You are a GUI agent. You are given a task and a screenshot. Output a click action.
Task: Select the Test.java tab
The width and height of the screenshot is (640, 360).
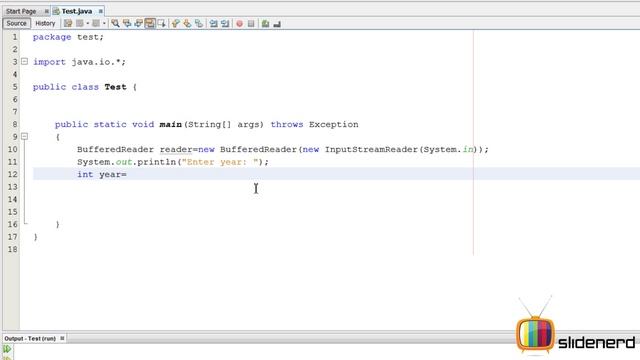pos(77,11)
